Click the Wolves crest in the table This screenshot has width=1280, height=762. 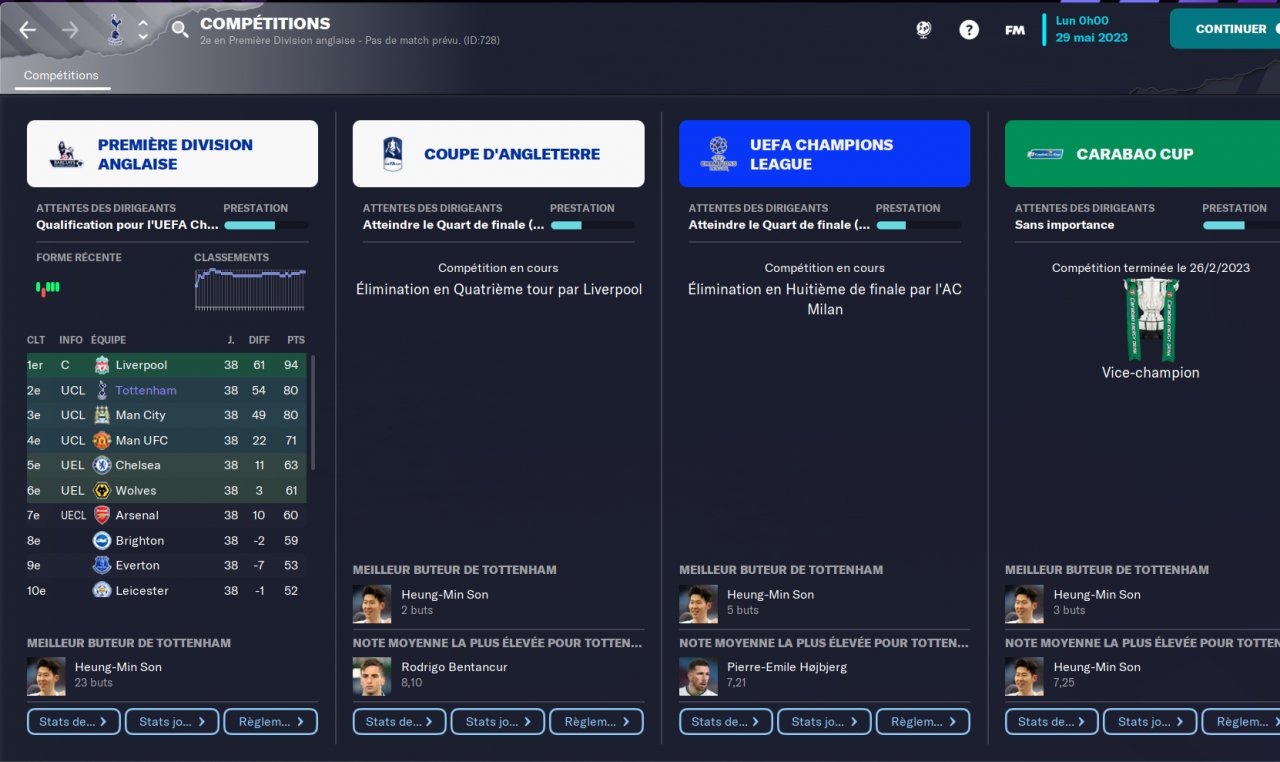point(102,490)
